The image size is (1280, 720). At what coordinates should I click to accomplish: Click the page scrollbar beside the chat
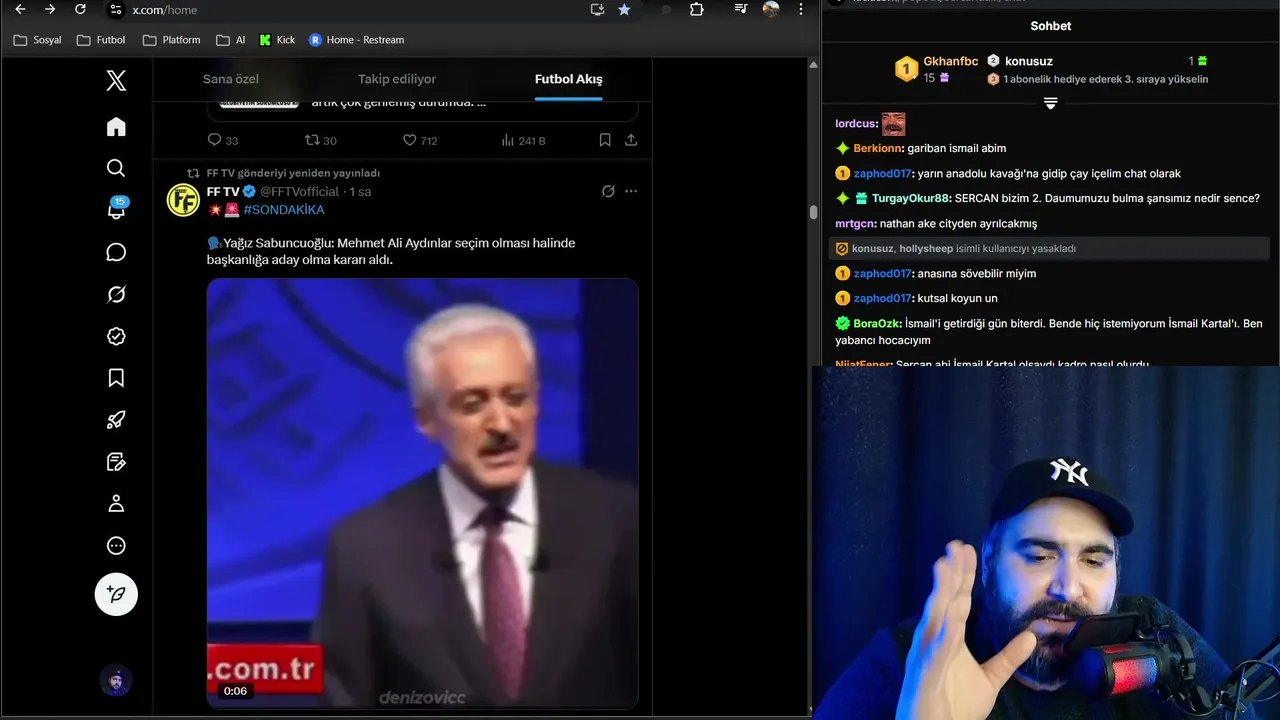[x=814, y=212]
